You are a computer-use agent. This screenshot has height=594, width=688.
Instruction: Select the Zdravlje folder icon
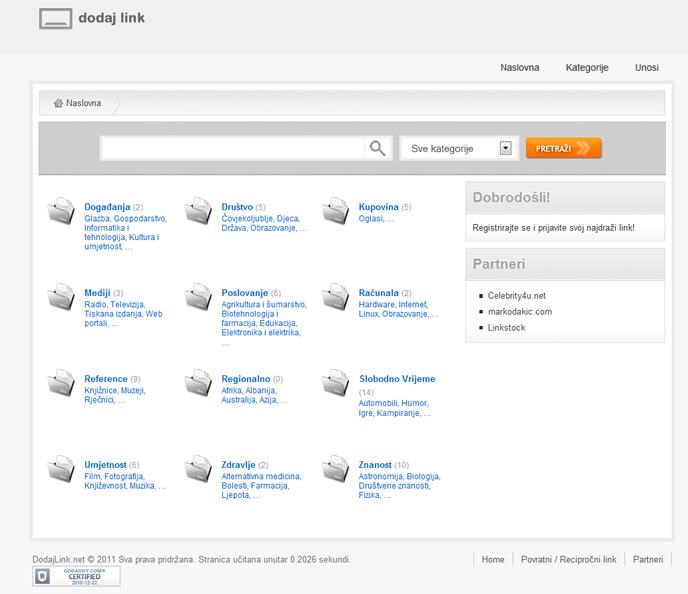(198, 469)
